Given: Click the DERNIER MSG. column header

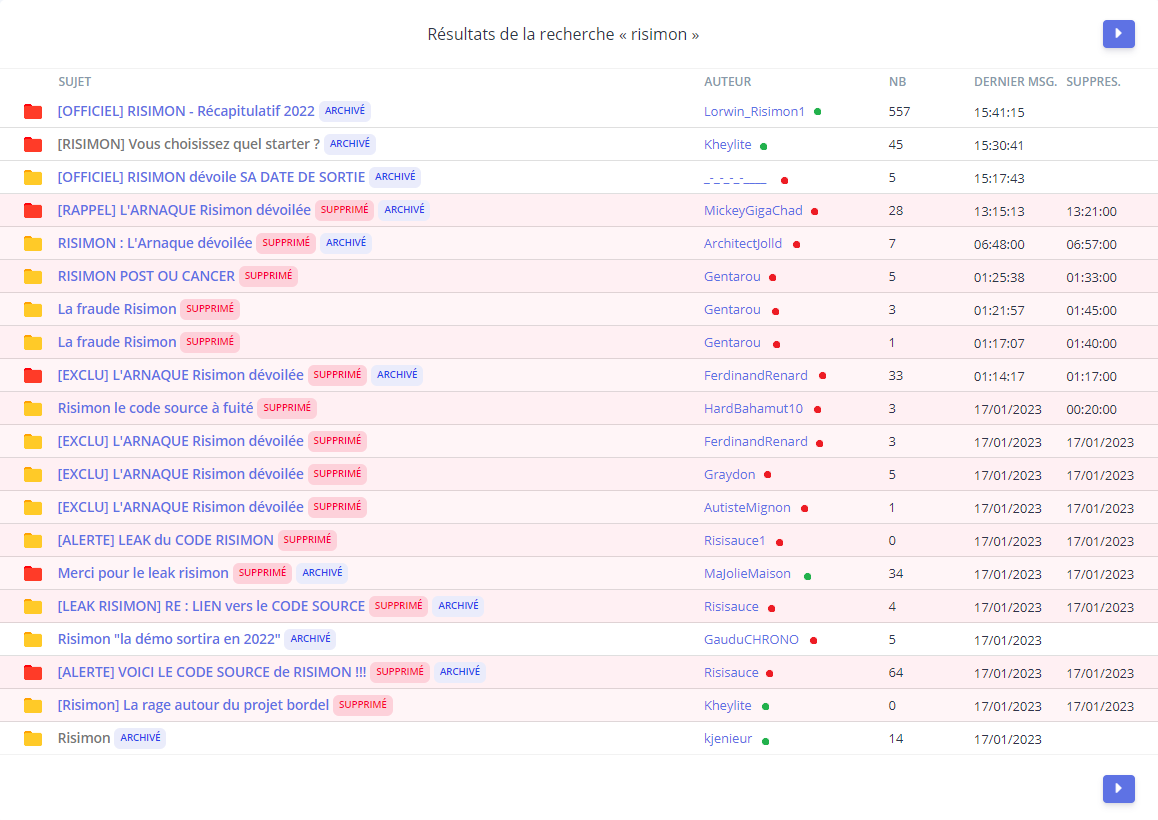Looking at the screenshot, I should click(x=1014, y=82).
